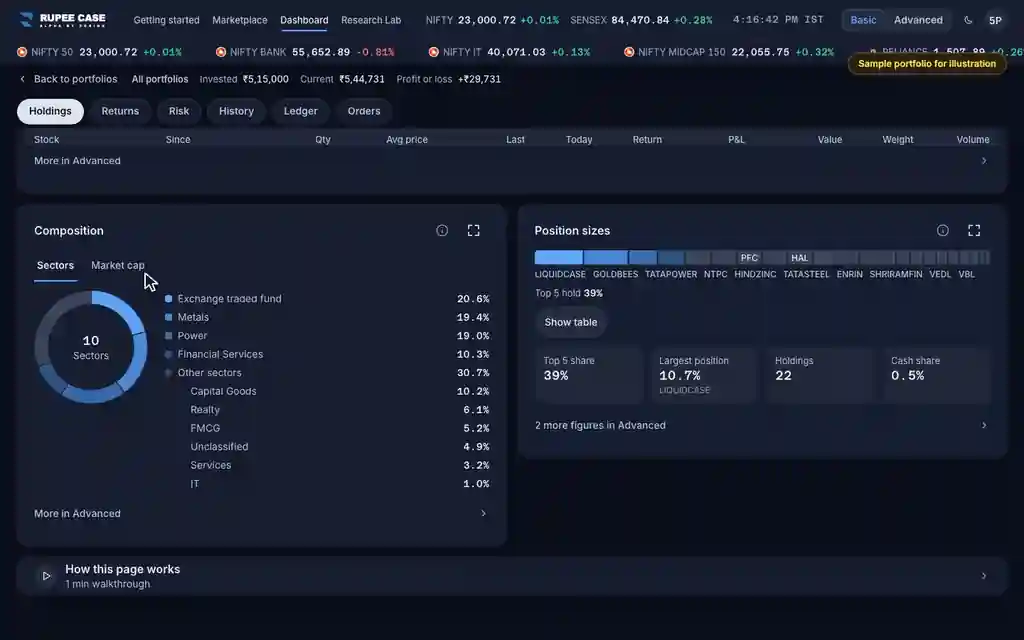Open Composition info icon
This screenshot has width=1024, height=640.
tap(442, 231)
